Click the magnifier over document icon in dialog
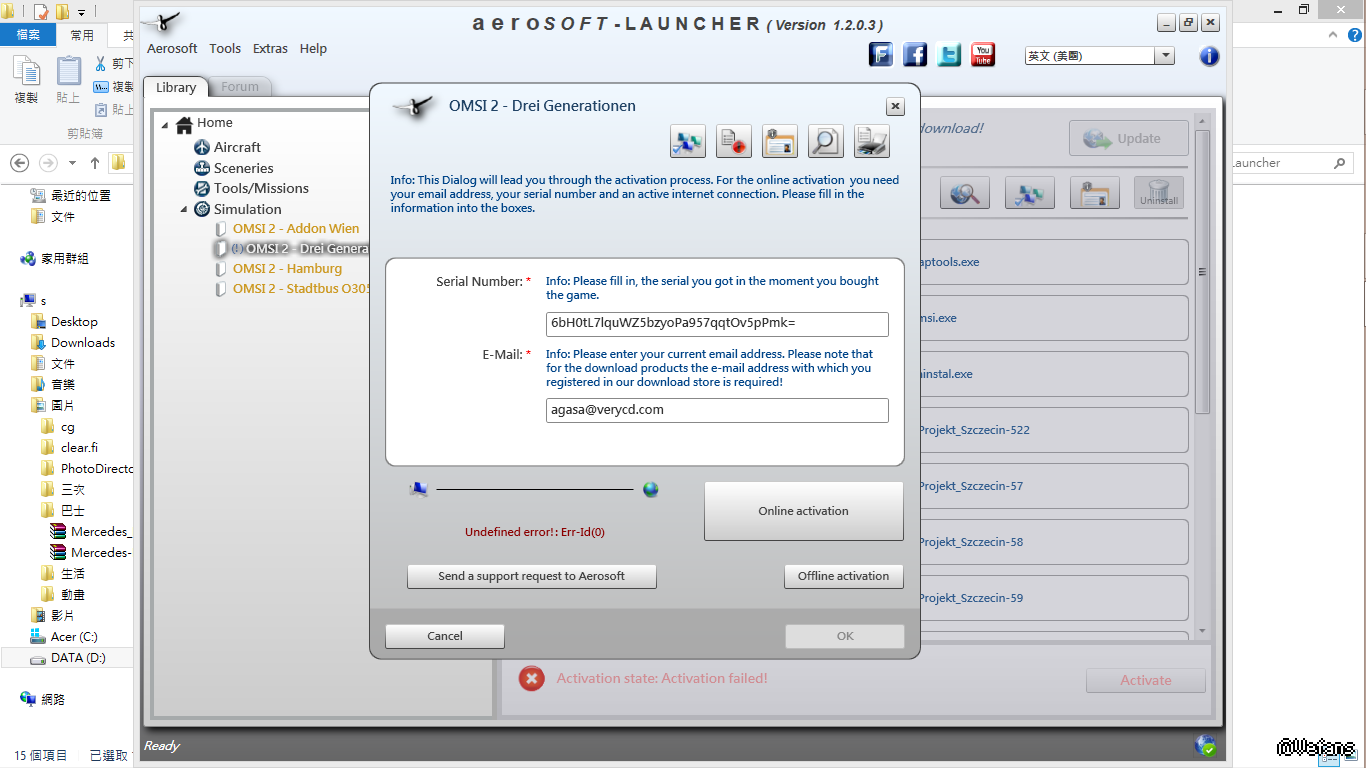1366x768 pixels. tap(826, 141)
